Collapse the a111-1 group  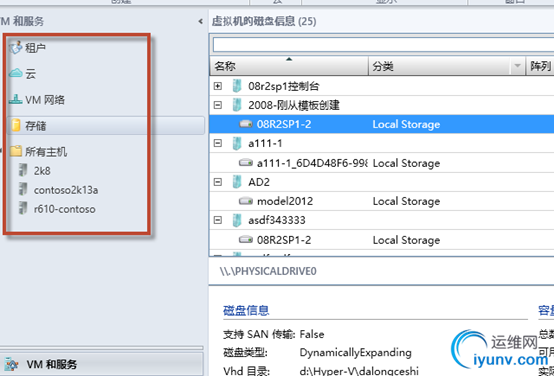[x=218, y=143]
